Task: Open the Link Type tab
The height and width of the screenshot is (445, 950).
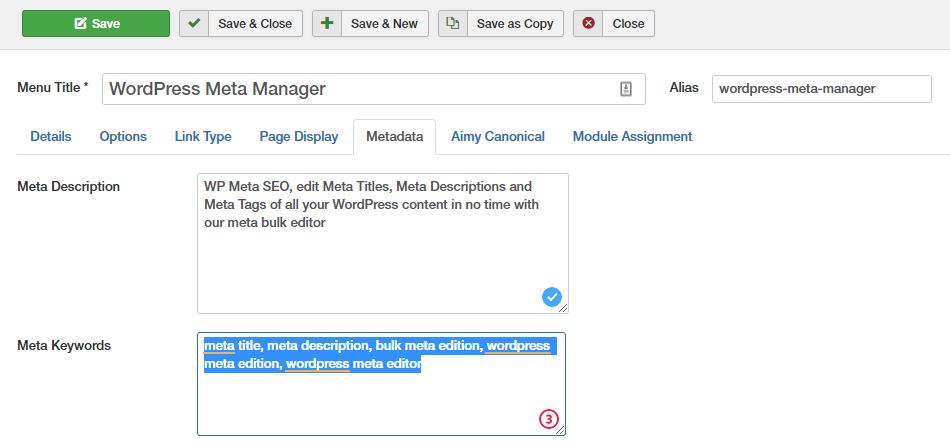Action: [x=203, y=136]
